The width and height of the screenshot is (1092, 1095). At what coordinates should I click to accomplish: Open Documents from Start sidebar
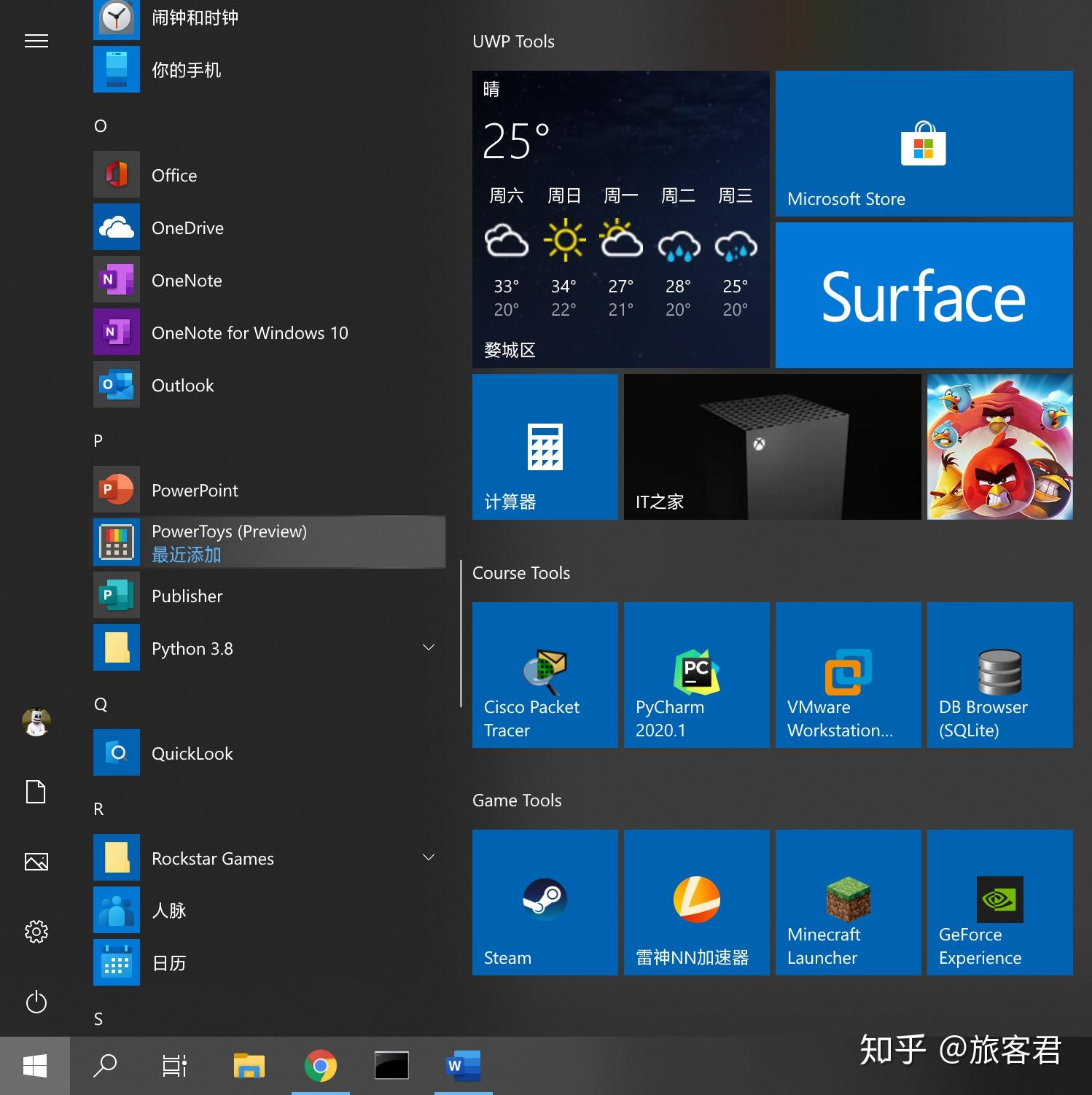point(36,792)
